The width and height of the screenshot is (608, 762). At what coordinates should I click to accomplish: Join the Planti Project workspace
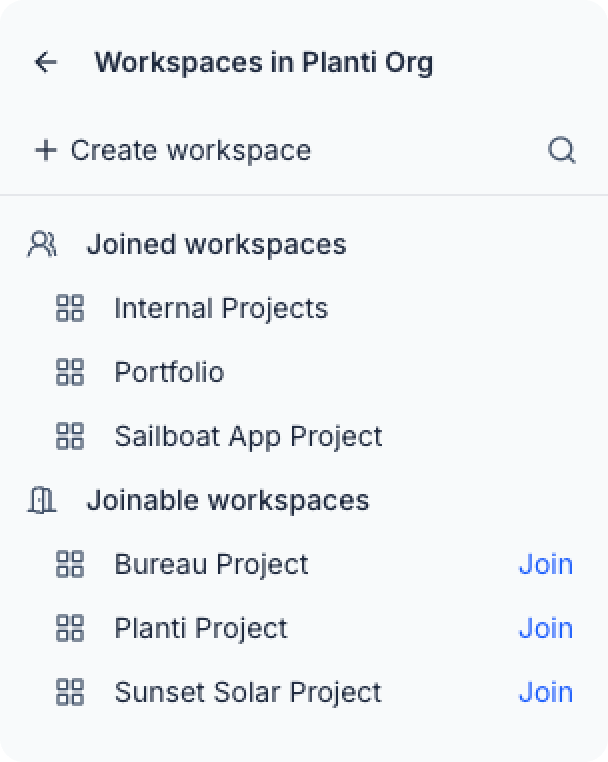[x=545, y=629]
